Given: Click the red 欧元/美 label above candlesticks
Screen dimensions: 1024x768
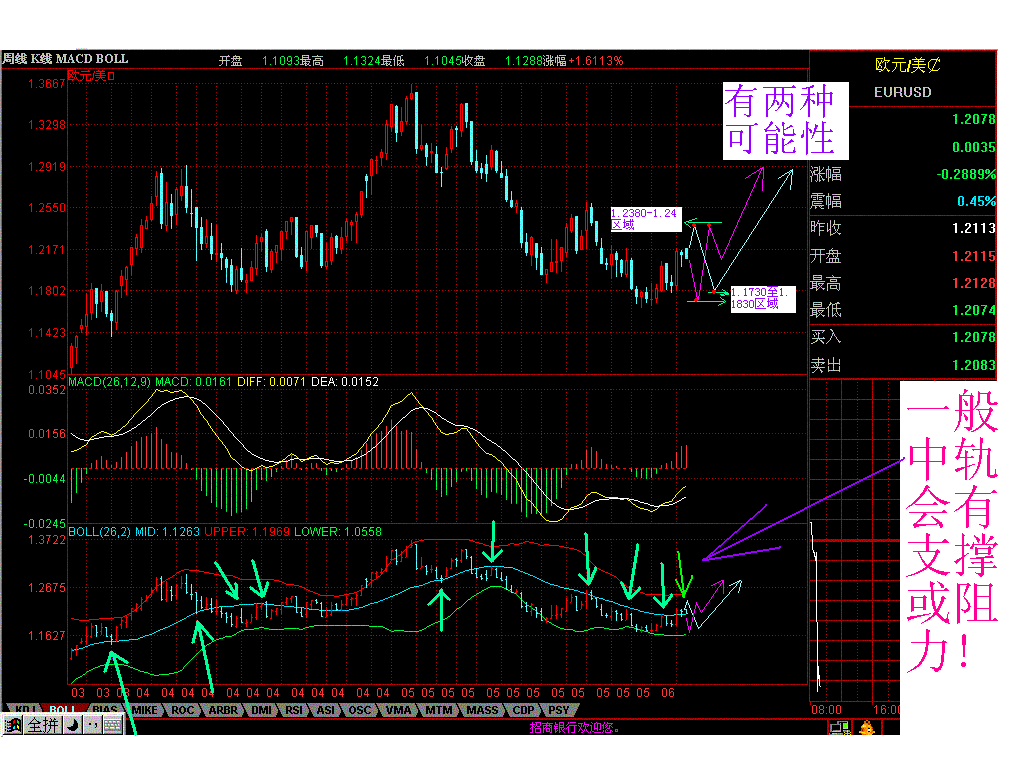Looking at the screenshot, I should tap(92, 76).
